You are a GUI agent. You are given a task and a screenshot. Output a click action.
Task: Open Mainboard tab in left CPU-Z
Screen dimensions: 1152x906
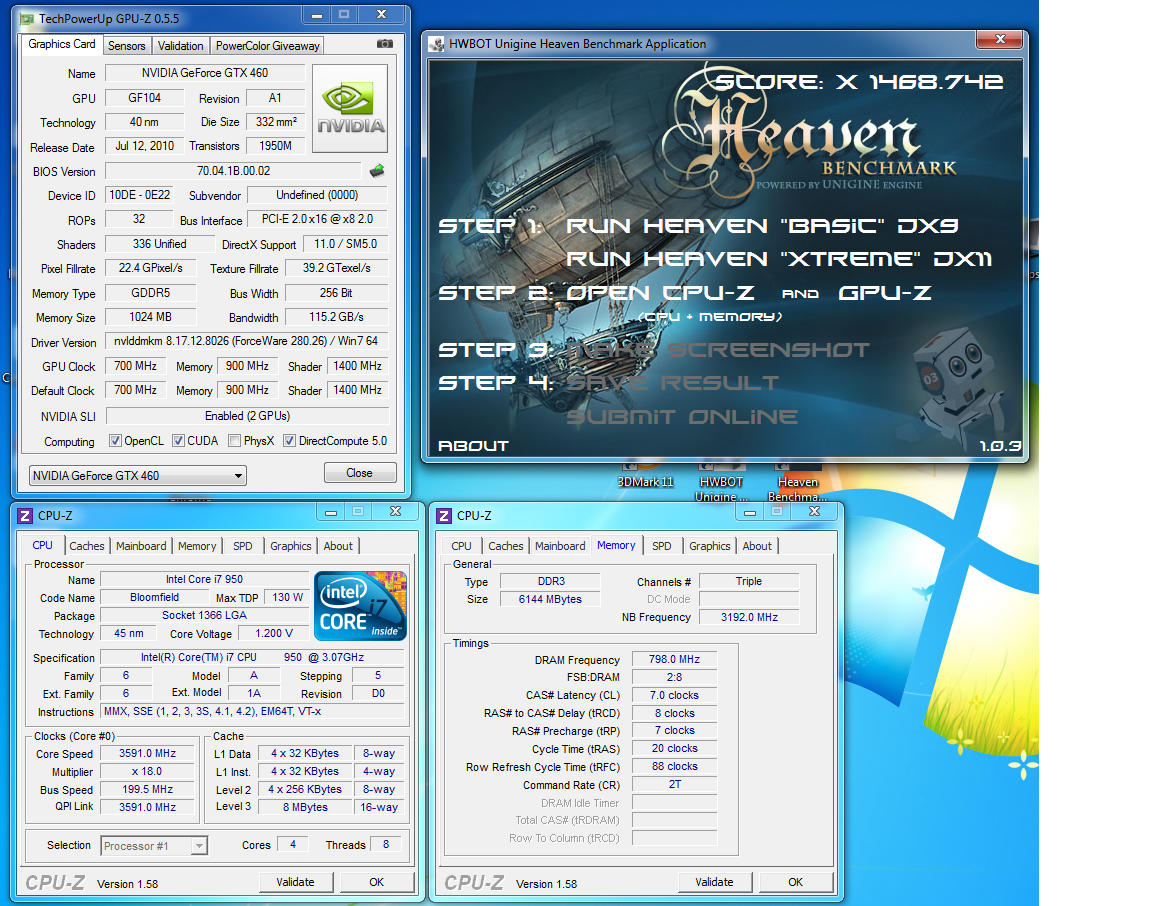[x=141, y=546]
